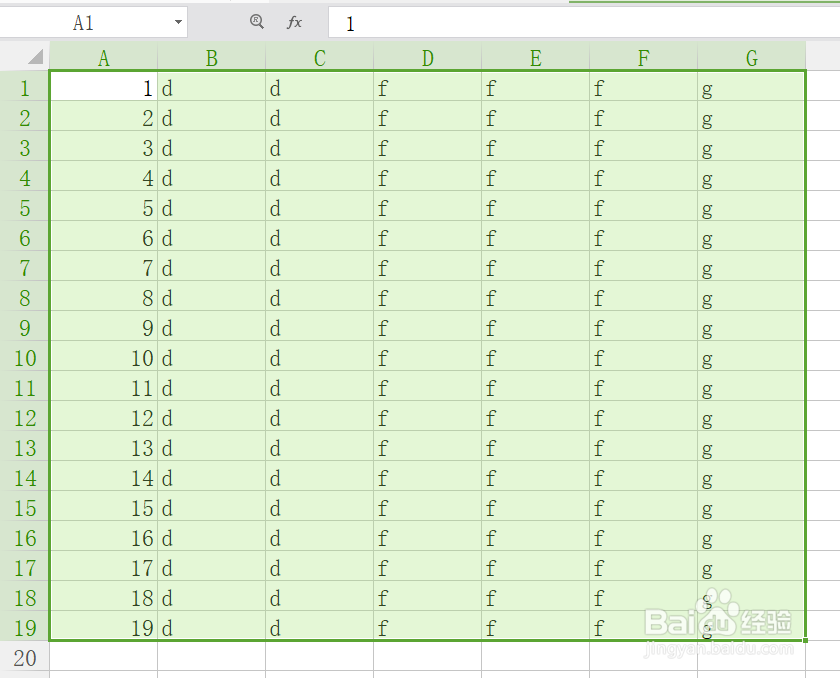840x678 pixels.
Task: Click cell G9 containing g
Action: (752, 326)
